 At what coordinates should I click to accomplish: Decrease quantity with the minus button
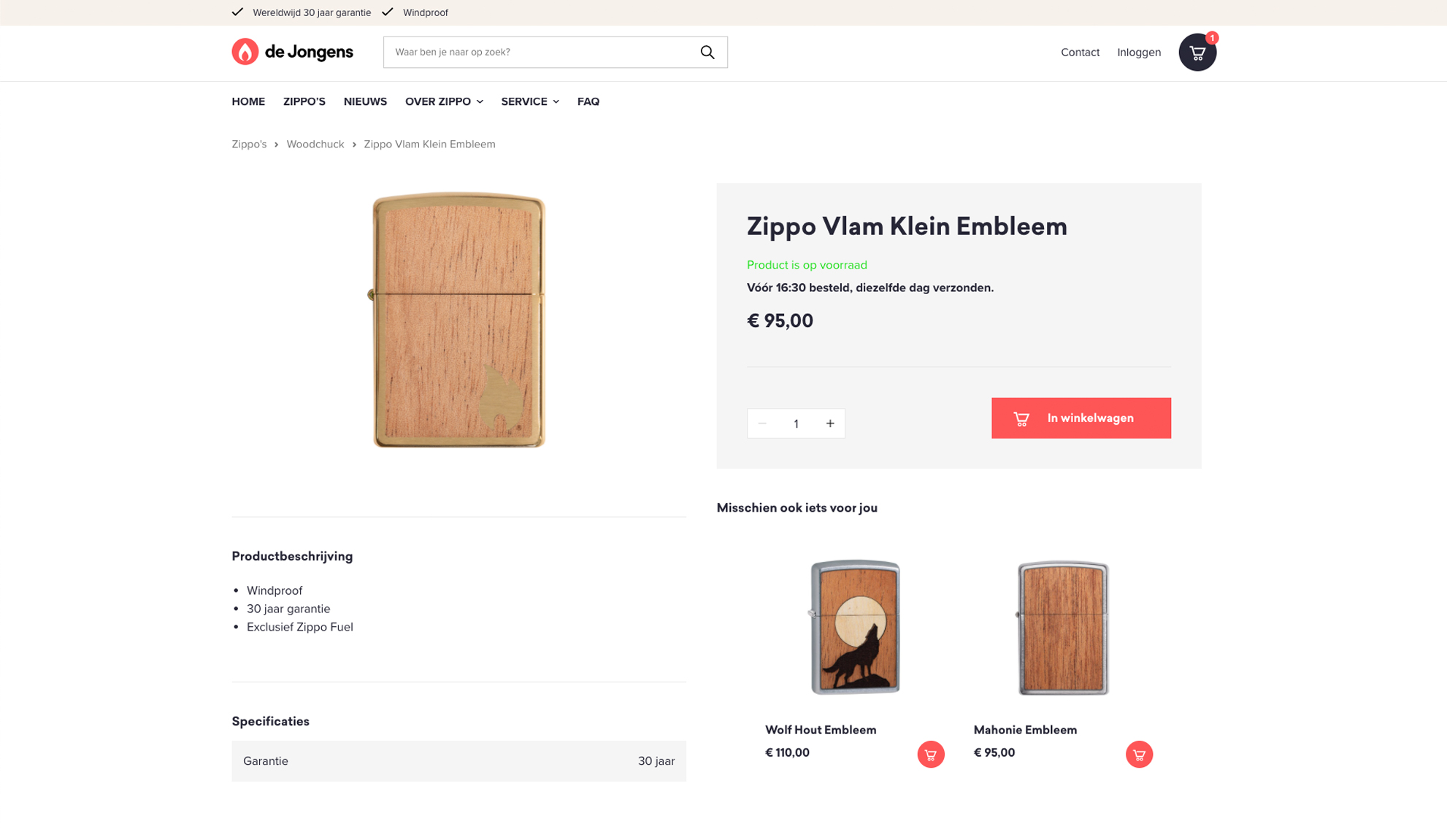(x=762, y=423)
